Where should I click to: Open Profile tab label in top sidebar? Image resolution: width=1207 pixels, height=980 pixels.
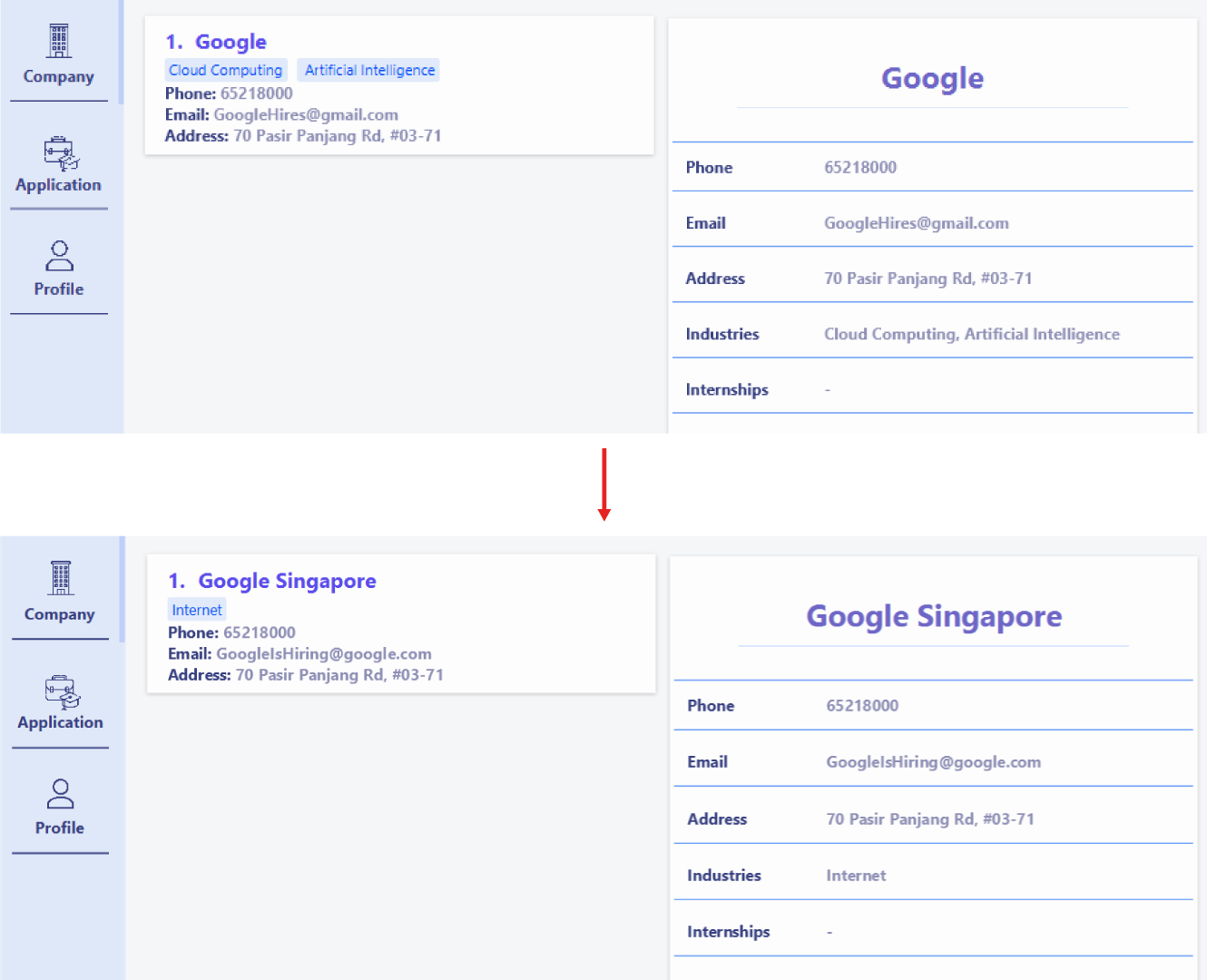tap(59, 289)
